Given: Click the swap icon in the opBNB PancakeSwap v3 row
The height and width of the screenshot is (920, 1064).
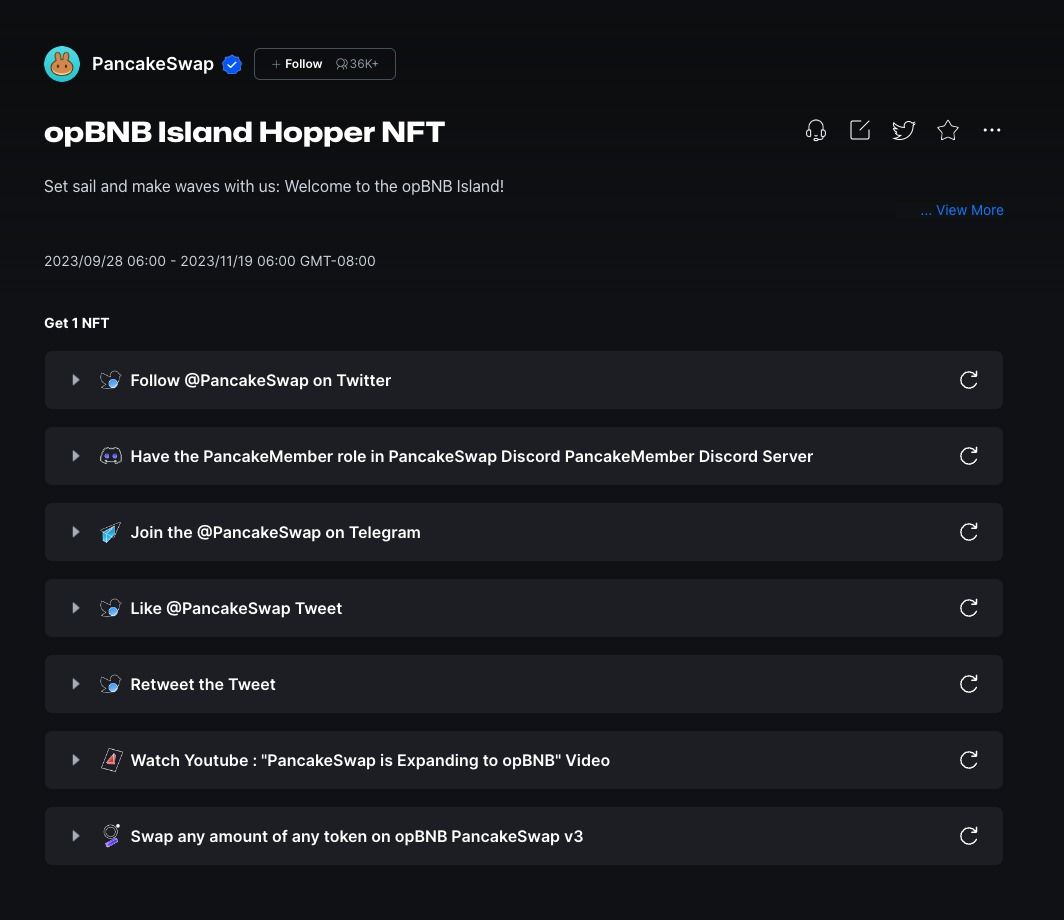Looking at the screenshot, I should (111, 836).
